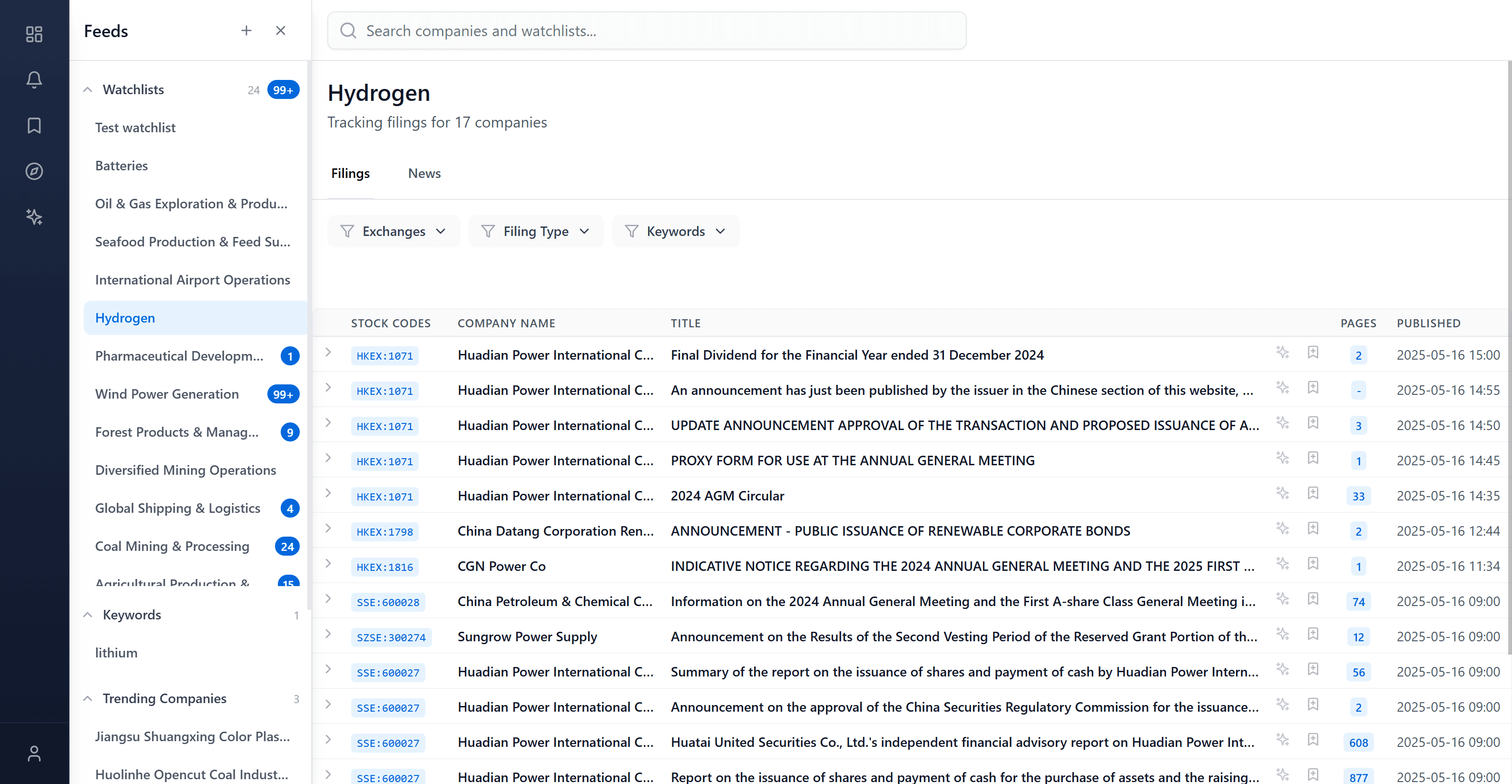
Task: Open stock code HKEX:1816 for CGN Power
Action: [384, 566]
